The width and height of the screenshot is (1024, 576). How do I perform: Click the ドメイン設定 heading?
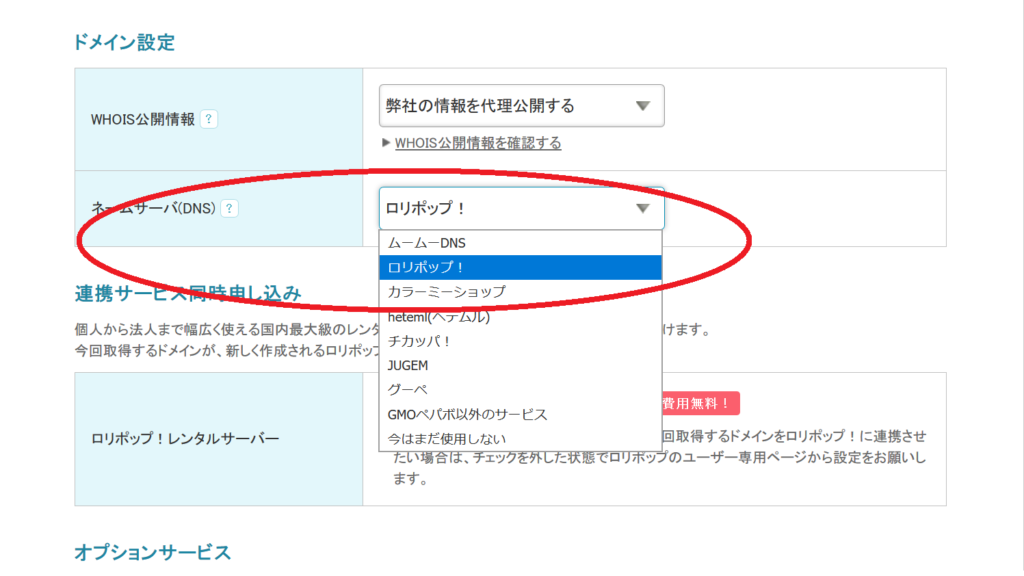click(x=124, y=42)
